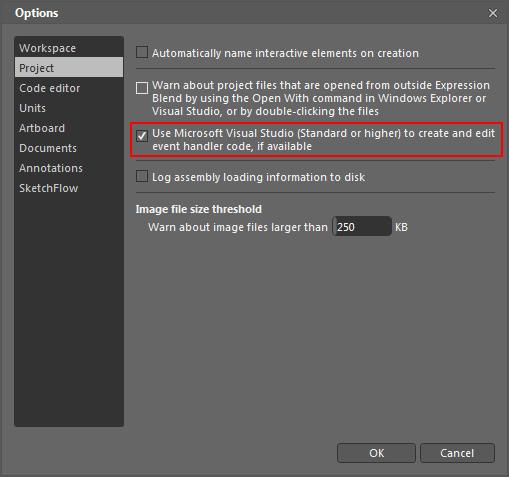Dismiss dialog with Cancel button

[x=457, y=453]
